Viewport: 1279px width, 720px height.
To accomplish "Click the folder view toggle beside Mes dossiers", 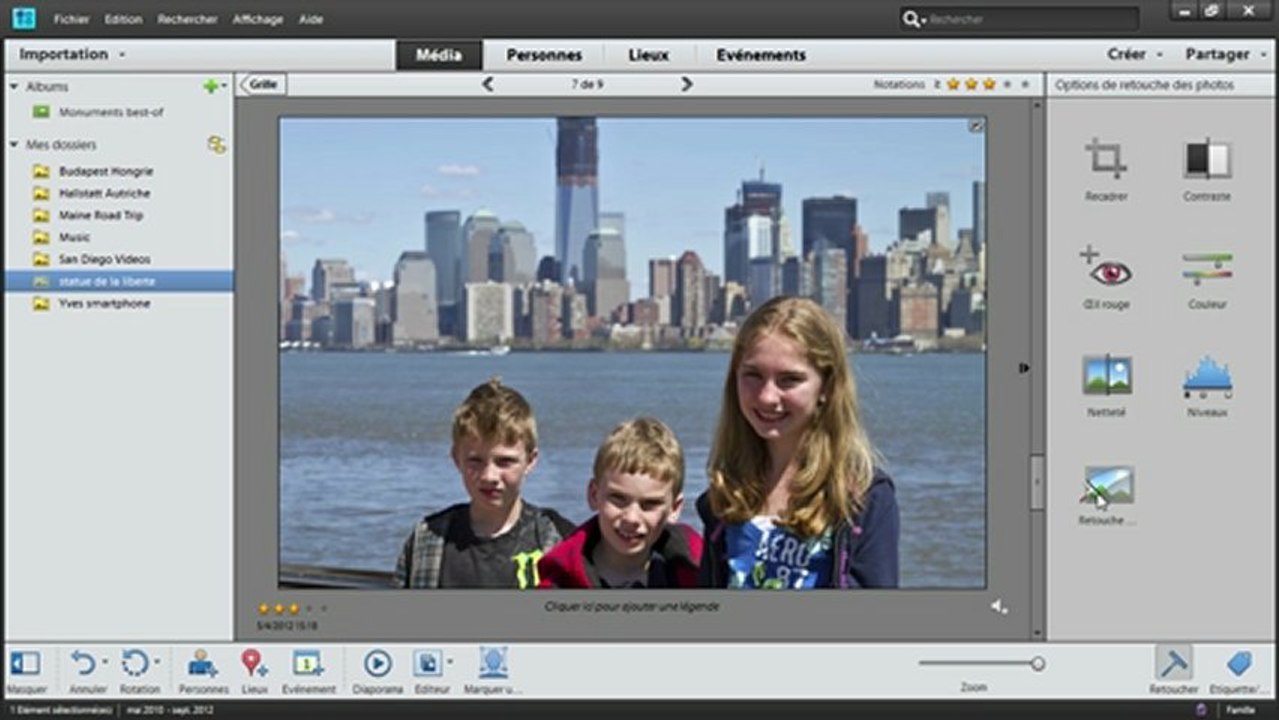I will 216,145.
